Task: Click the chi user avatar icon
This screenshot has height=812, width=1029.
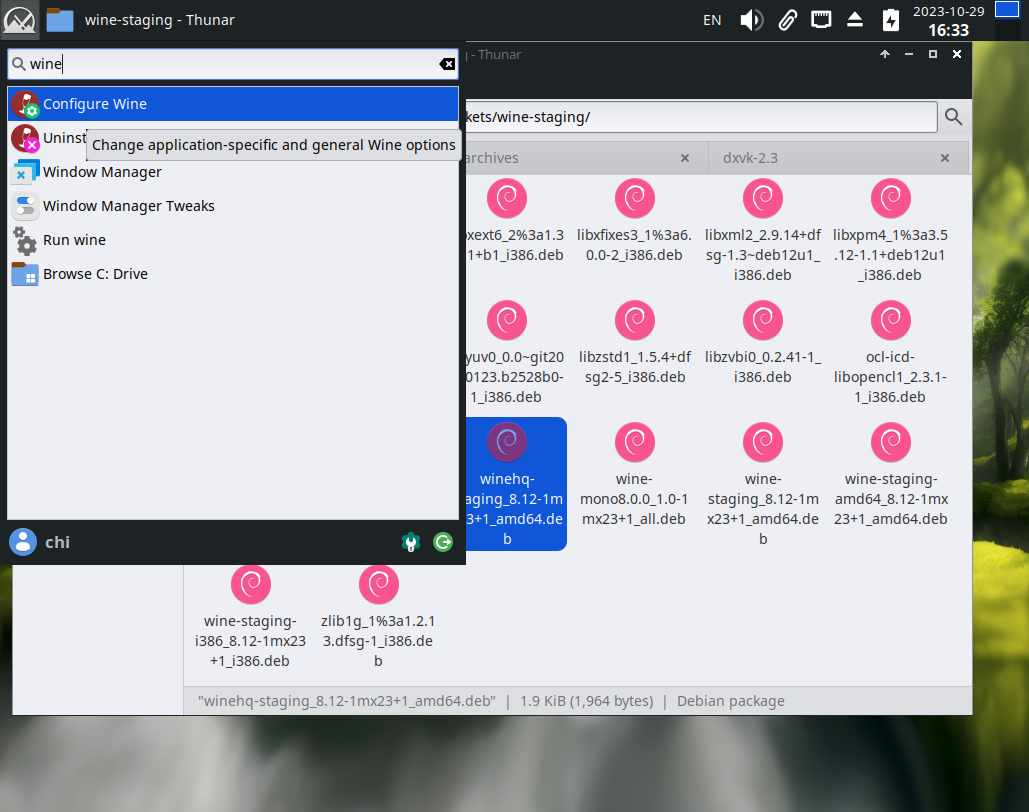Action: 23,542
